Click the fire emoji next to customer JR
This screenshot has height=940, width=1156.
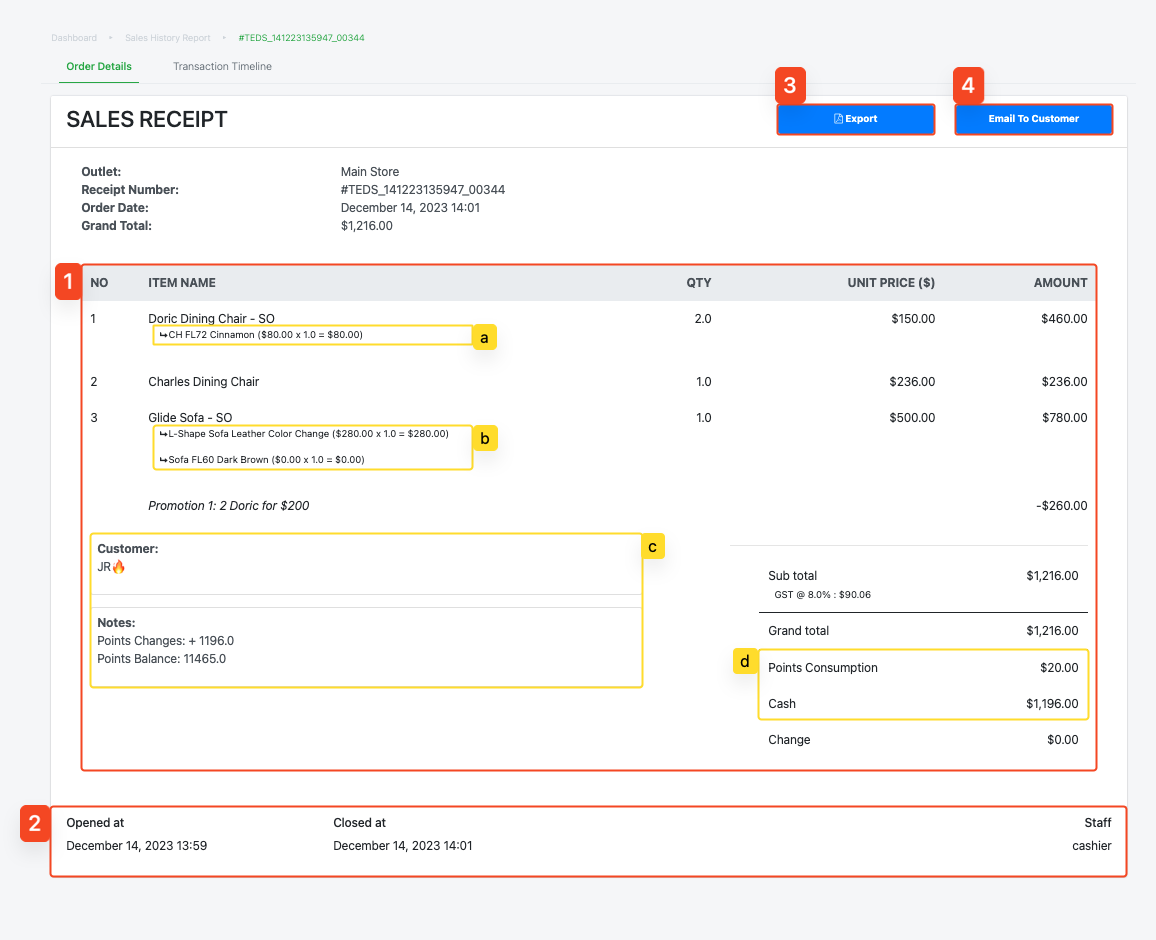(x=119, y=567)
